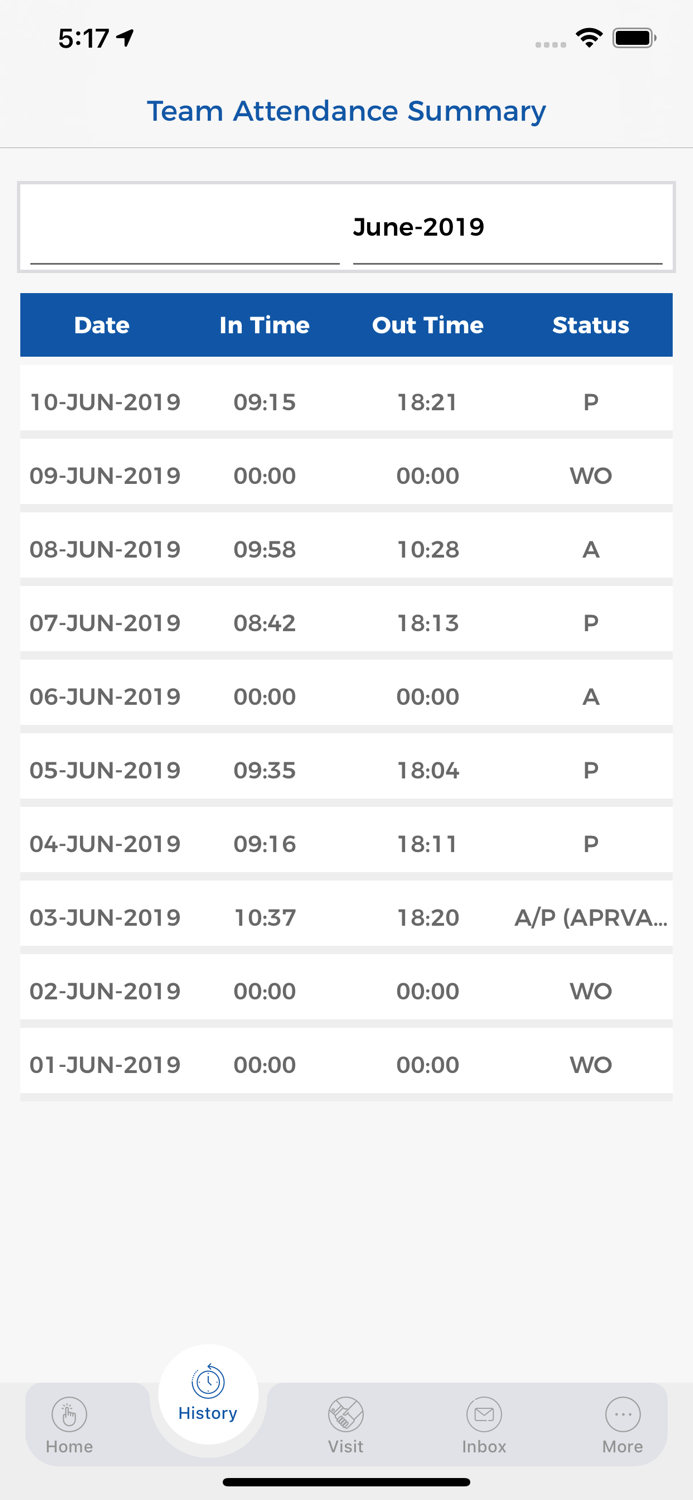Tap the Date column header
The height and width of the screenshot is (1500, 693).
point(102,325)
